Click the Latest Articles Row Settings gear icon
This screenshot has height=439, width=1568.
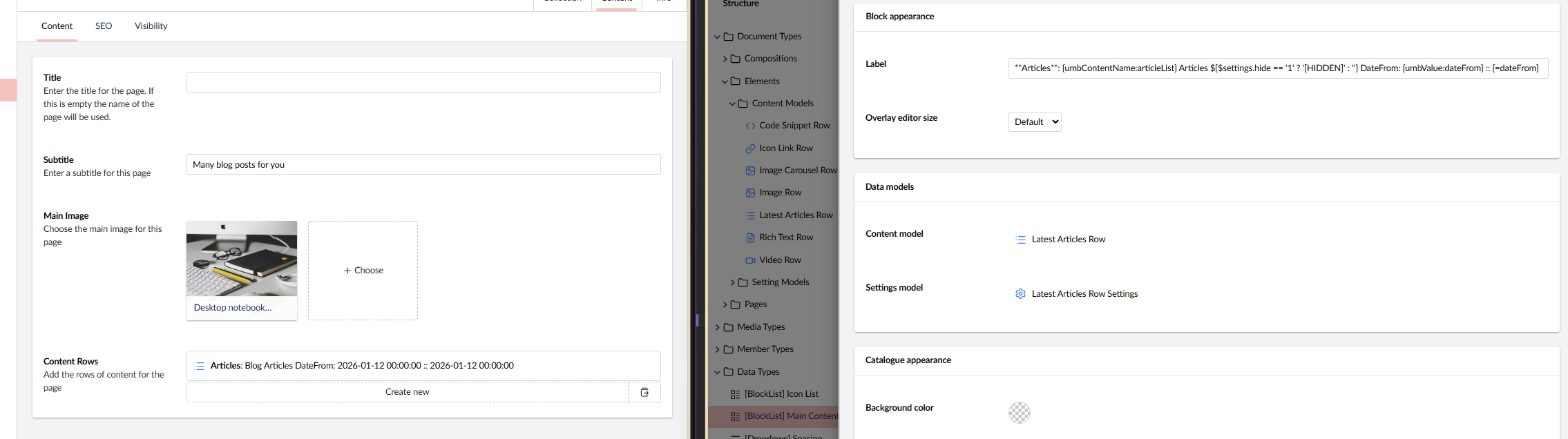pos(1020,294)
